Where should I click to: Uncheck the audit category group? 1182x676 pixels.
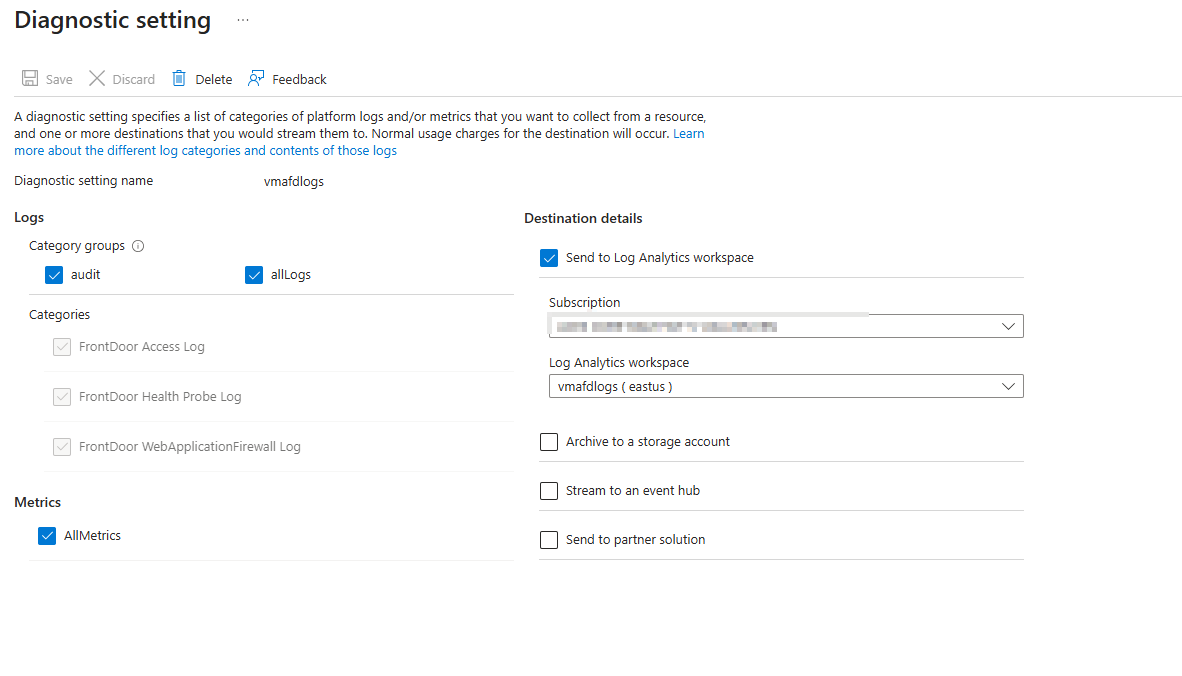coord(54,275)
